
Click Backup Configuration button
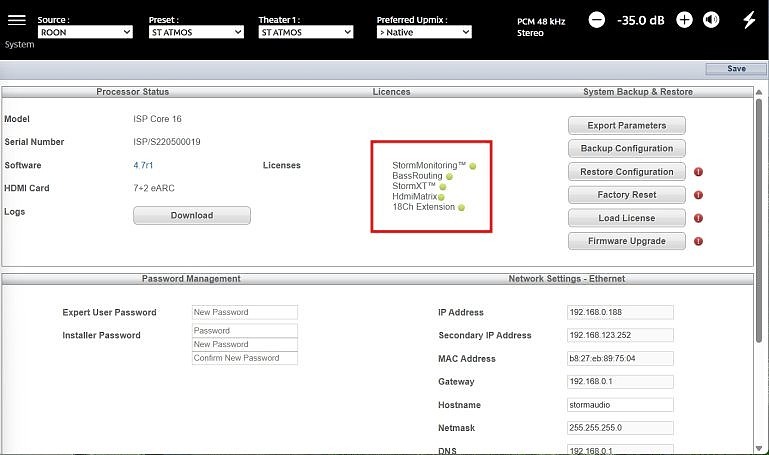click(x=627, y=149)
